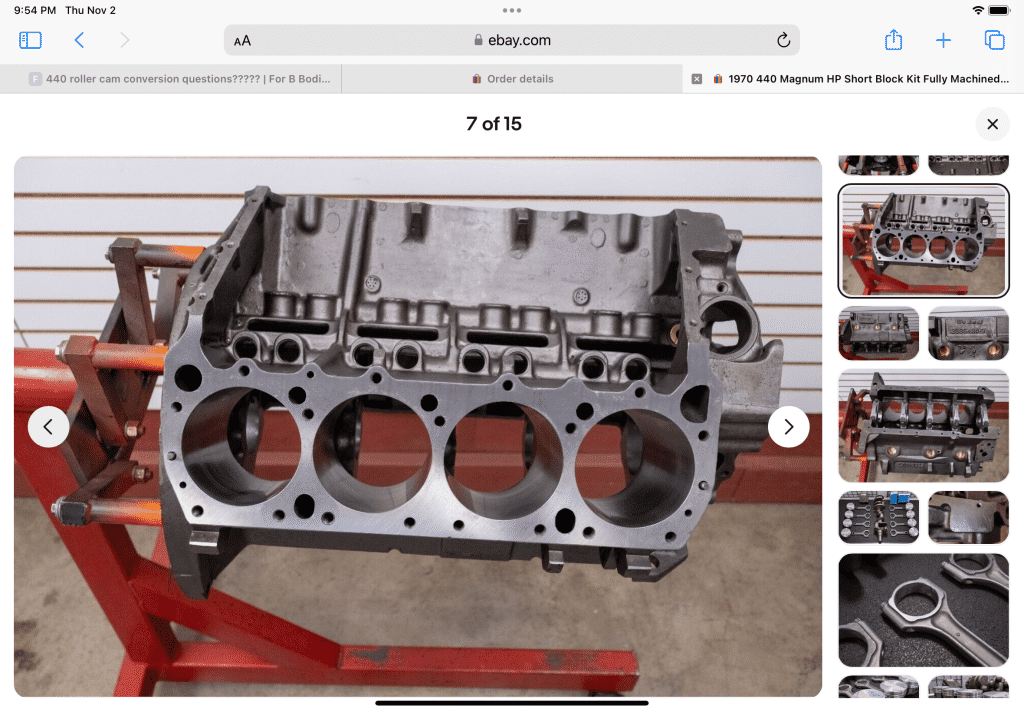This screenshot has width=1024, height=712.
Task: Show the previous gallery photo
Action: [48, 427]
